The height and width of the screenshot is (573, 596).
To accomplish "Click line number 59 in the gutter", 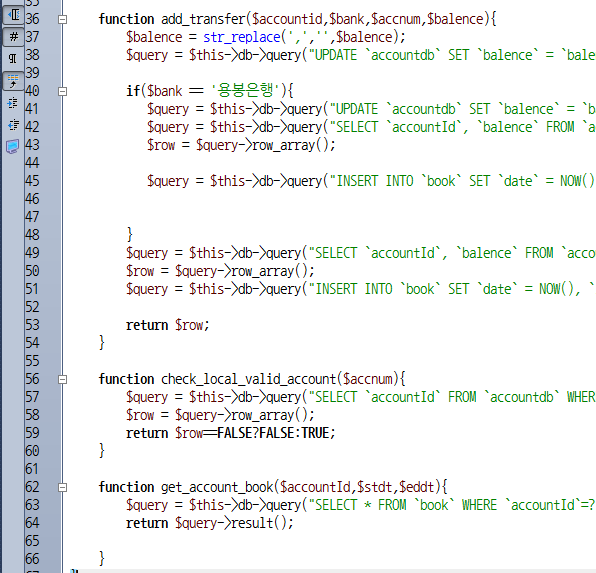I will click(x=32, y=433).
